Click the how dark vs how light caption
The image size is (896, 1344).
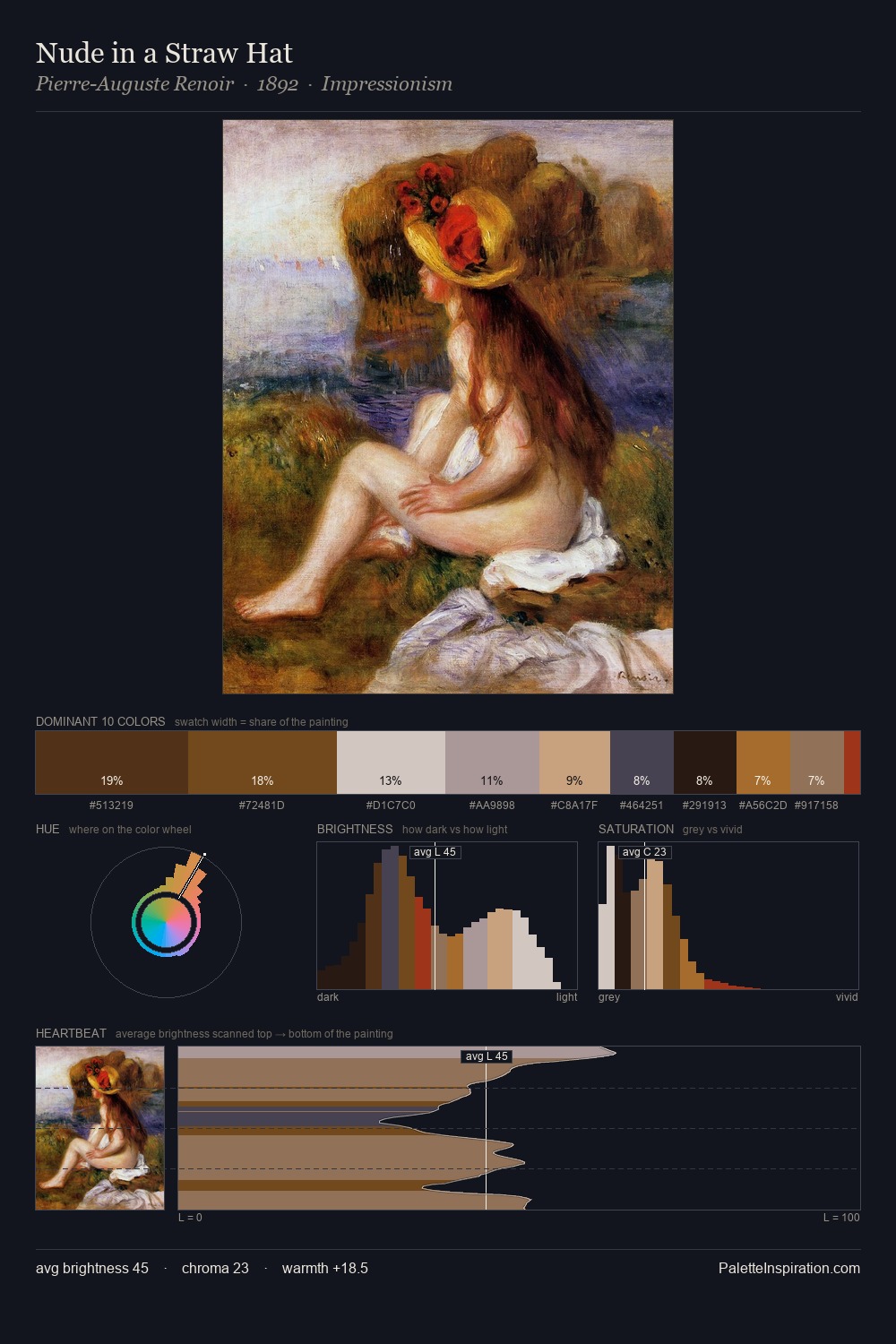click(x=455, y=829)
